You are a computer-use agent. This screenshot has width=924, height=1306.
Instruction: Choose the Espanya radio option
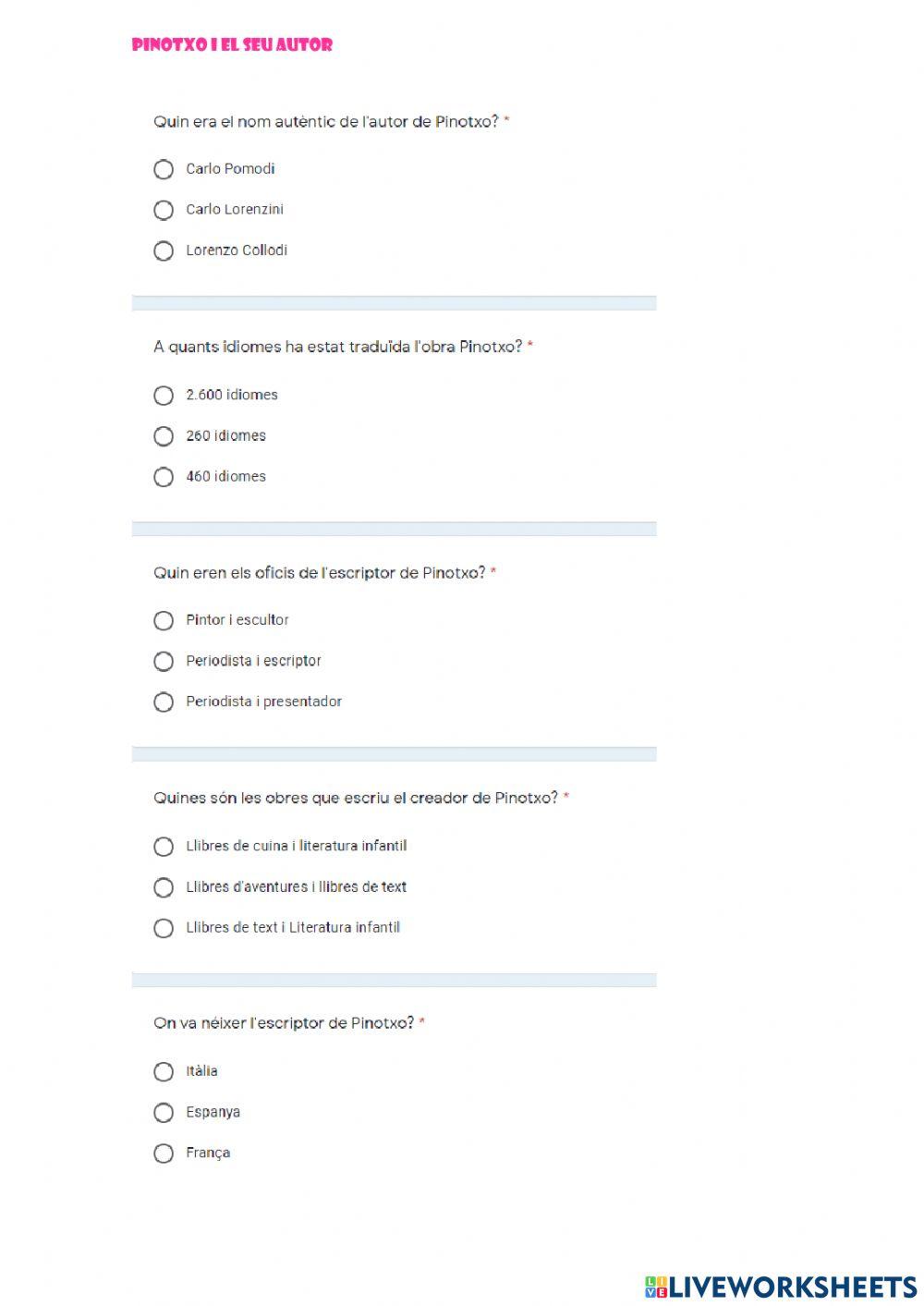click(164, 1113)
